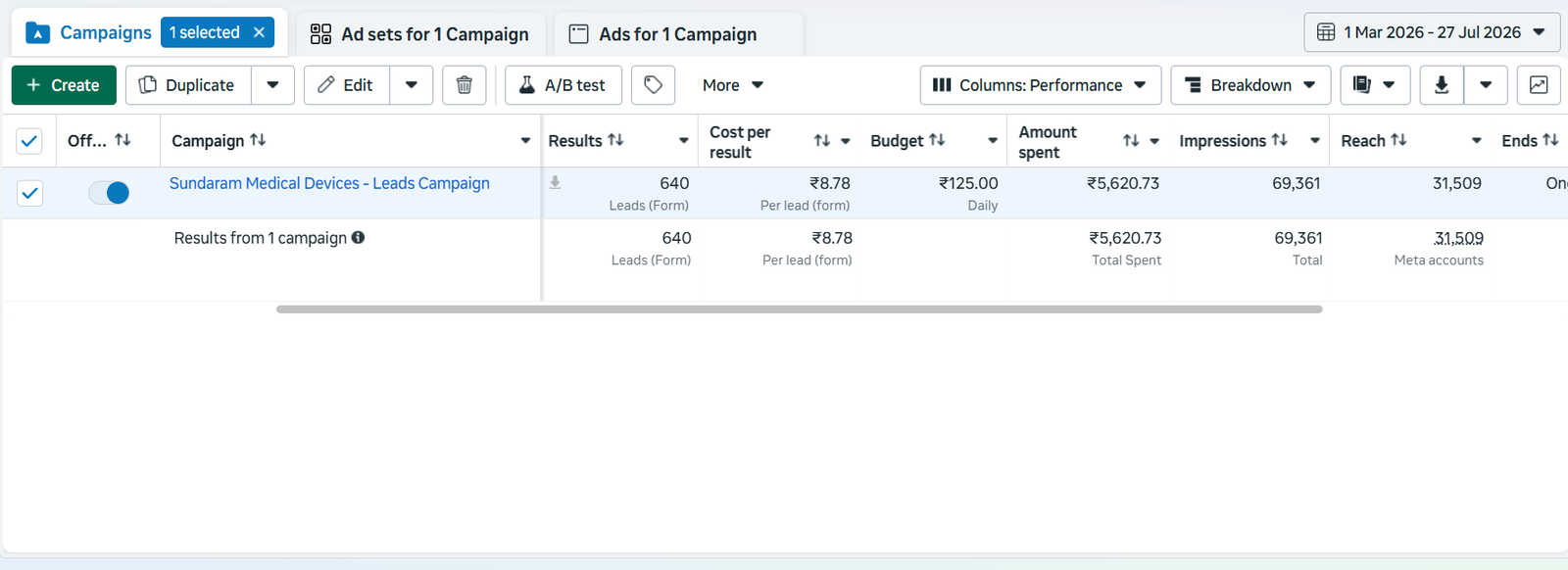1568x570 pixels.
Task: Click the Columns bars icon
Action: [x=942, y=85]
